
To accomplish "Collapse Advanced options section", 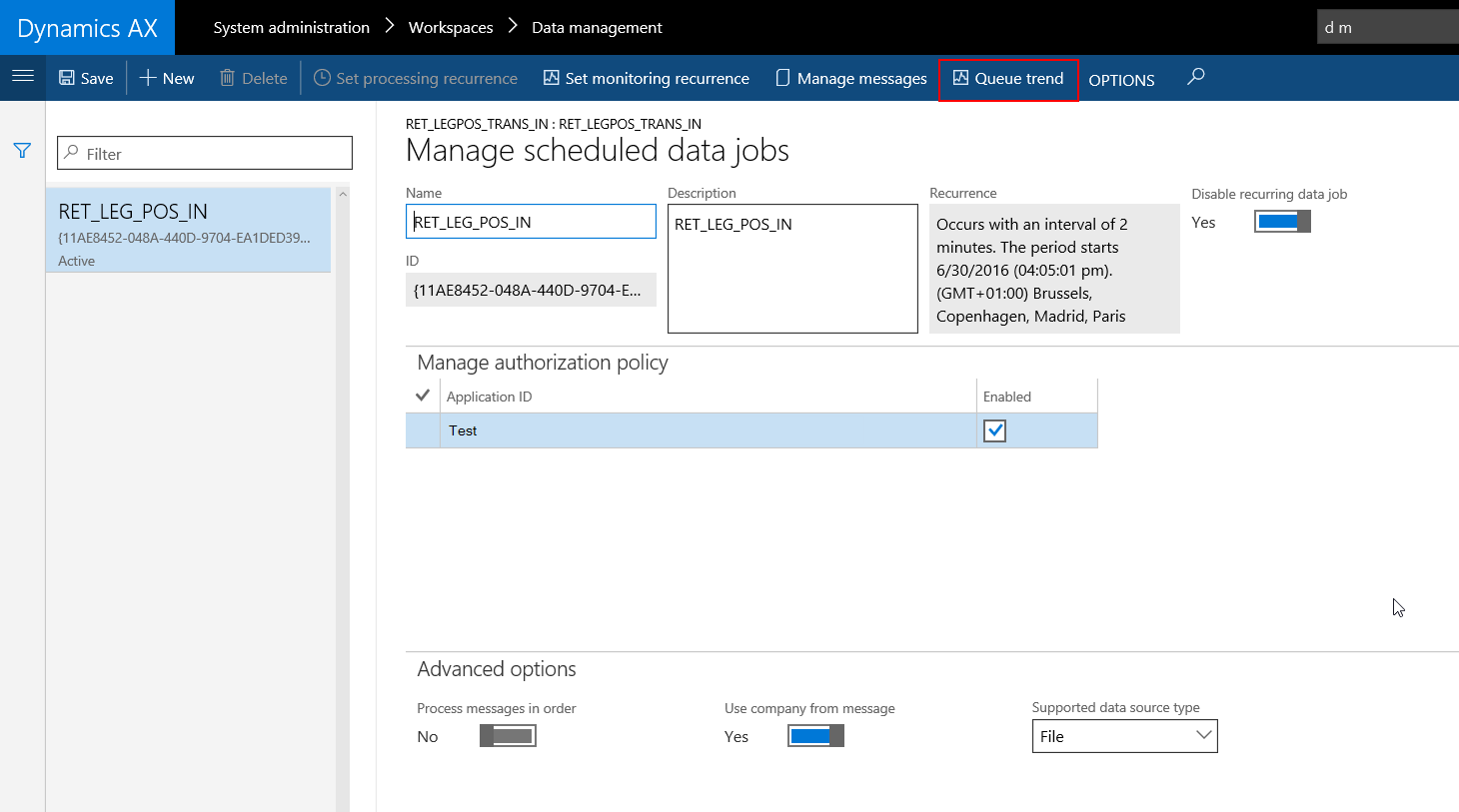I will click(497, 669).
